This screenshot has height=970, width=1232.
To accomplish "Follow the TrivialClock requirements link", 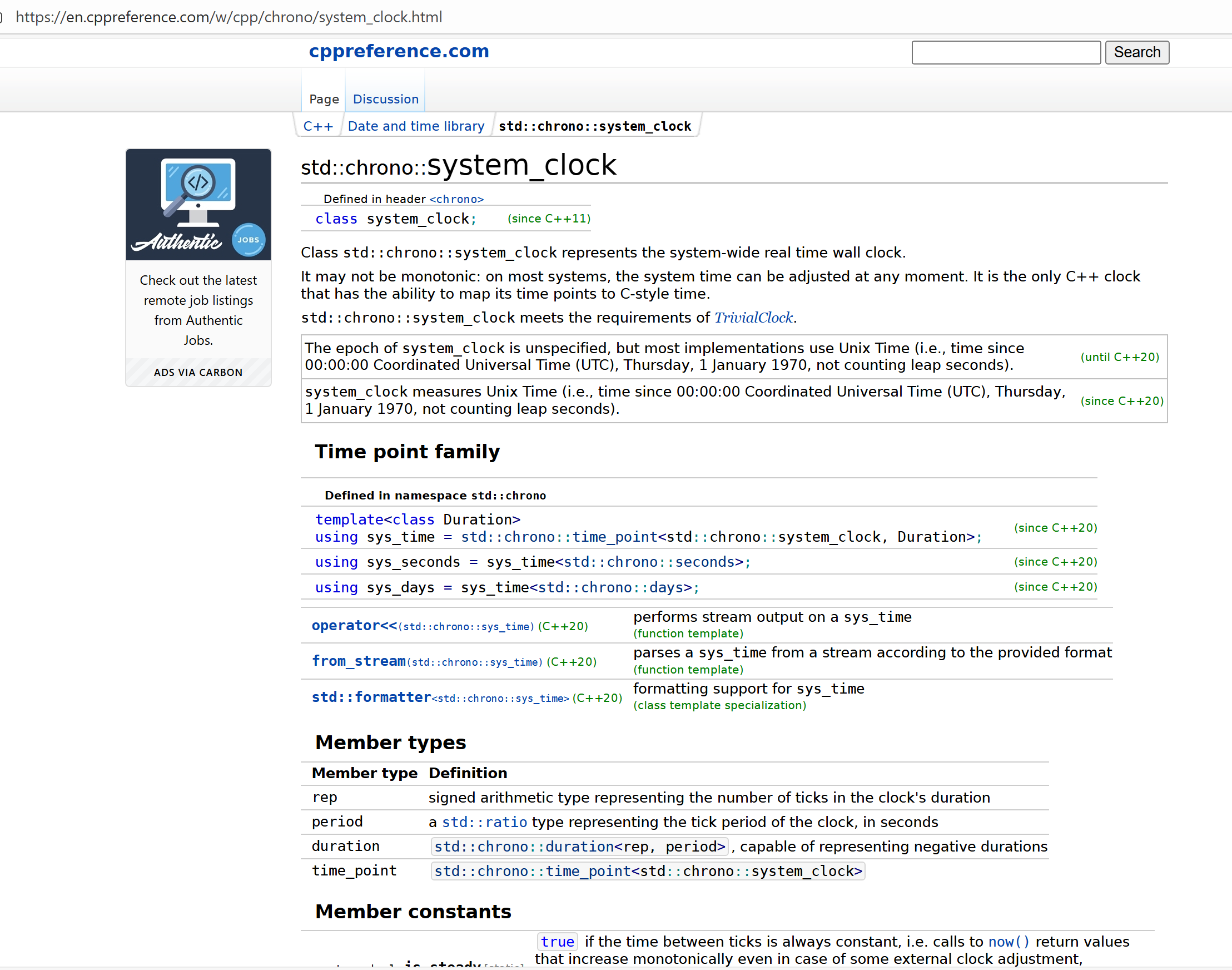I will point(753,318).
